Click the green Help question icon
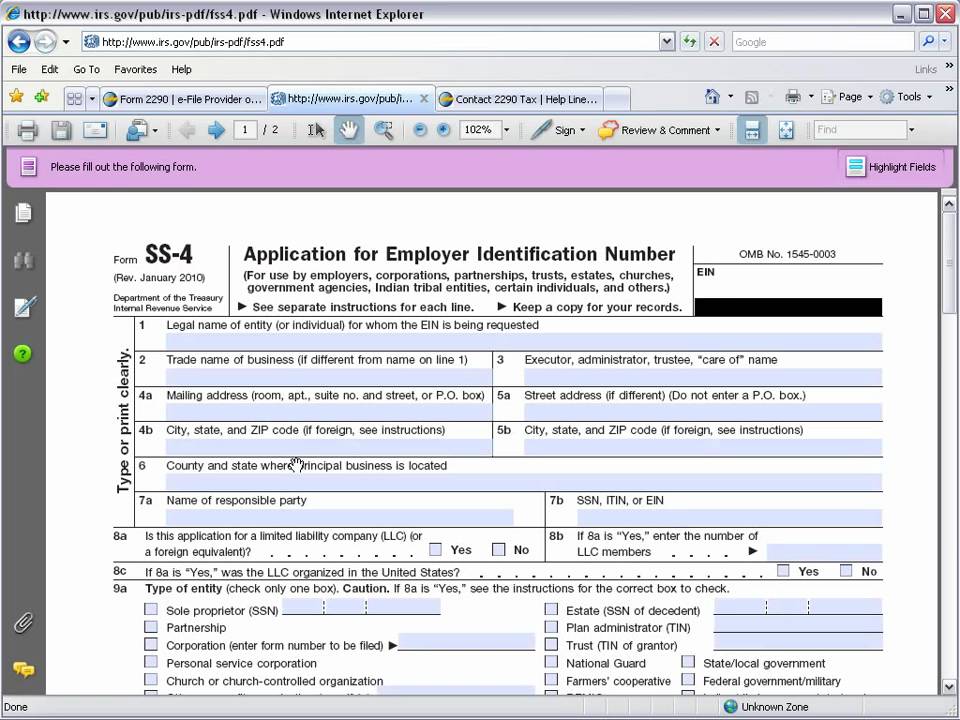Viewport: 960px width, 720px height. pyautogui.click(x=23, y=354)
